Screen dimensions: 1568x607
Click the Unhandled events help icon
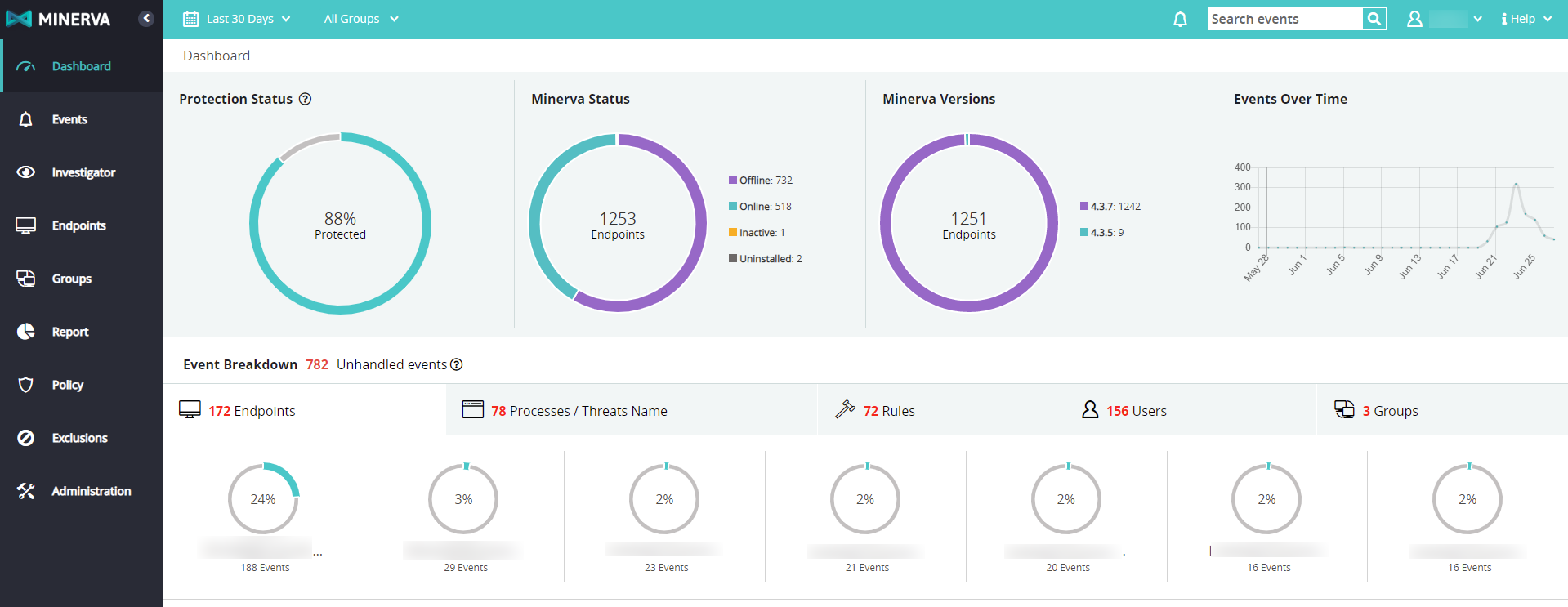coord(457,364)
